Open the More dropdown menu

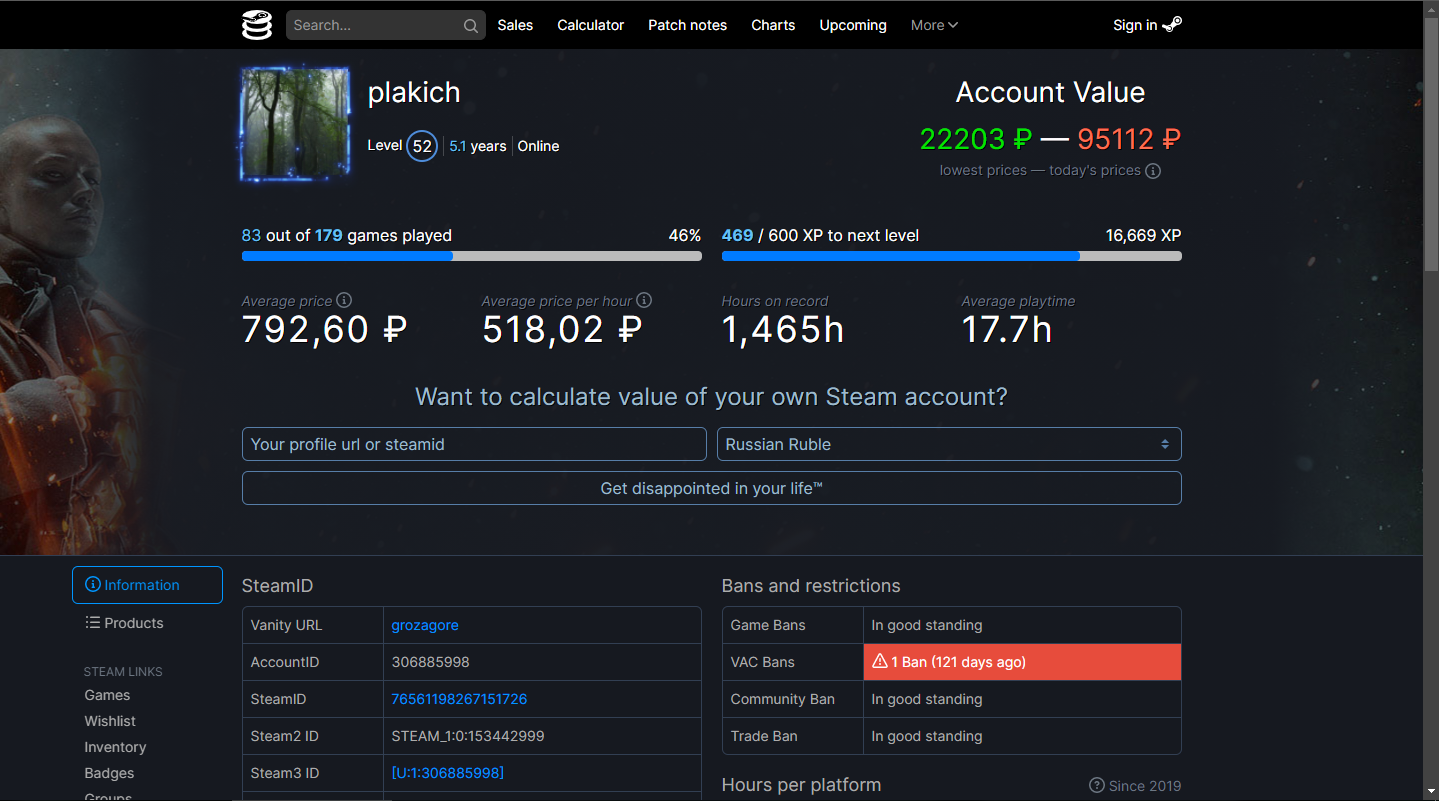tap(934, 25)
